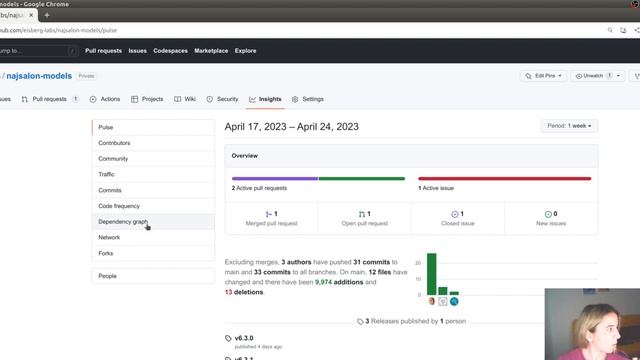This screenshot has height=360, width=640.
Task: Open a new Chrome tab
Action: click(47, 15)
